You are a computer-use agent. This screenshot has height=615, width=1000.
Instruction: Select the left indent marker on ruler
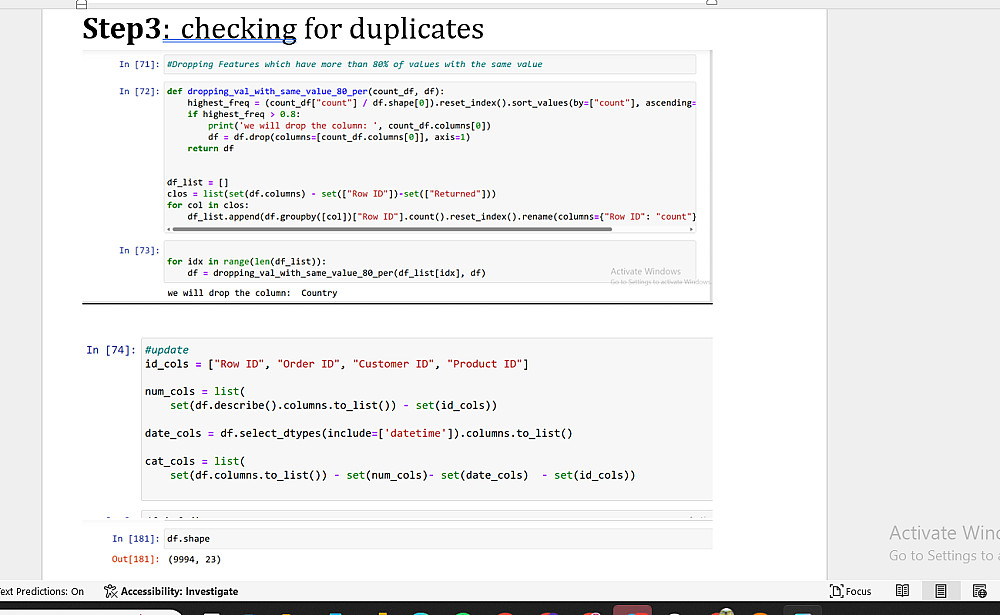click(x=81, y=4)
